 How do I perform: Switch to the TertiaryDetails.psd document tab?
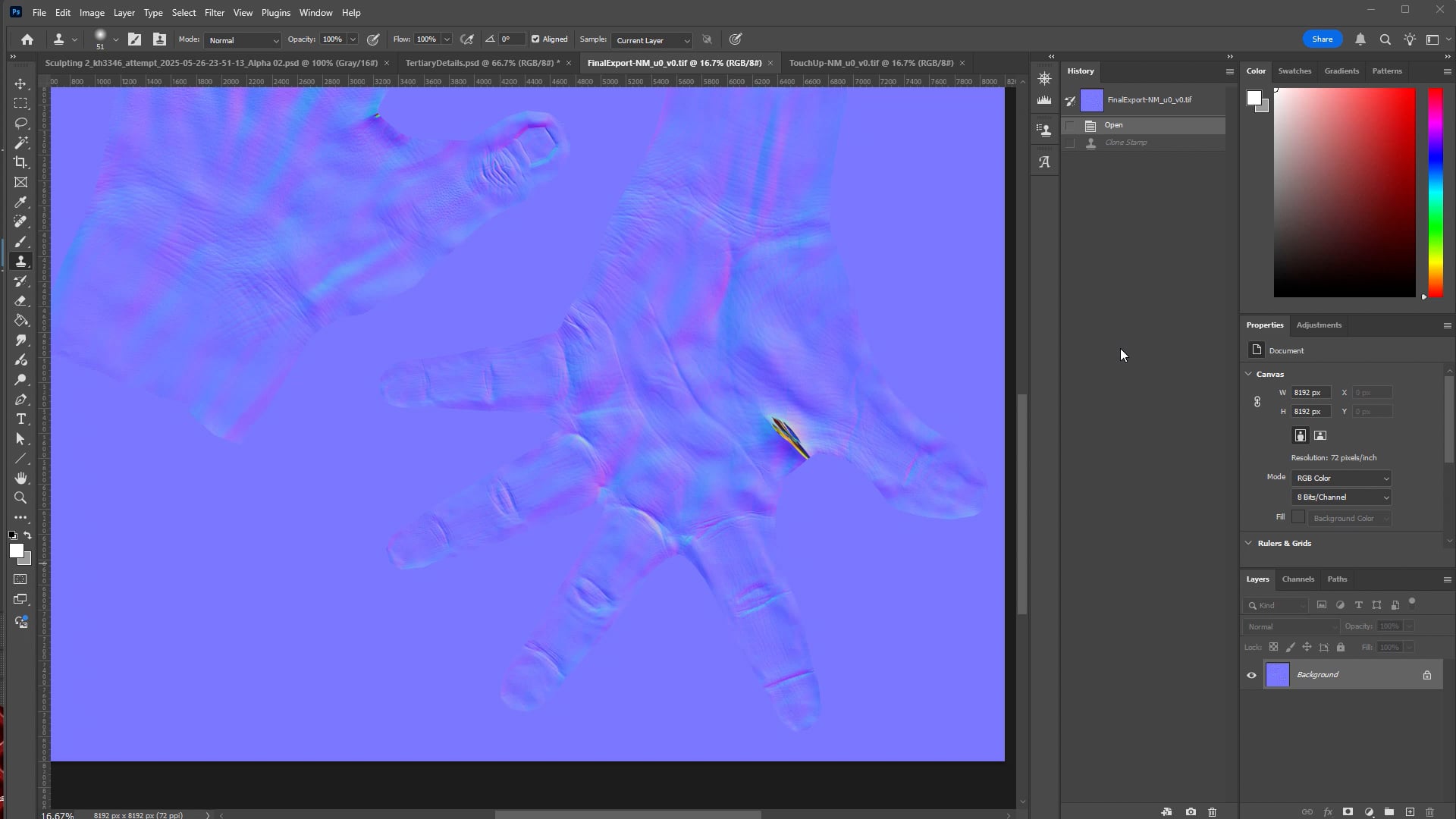click(x=483, y=63)
